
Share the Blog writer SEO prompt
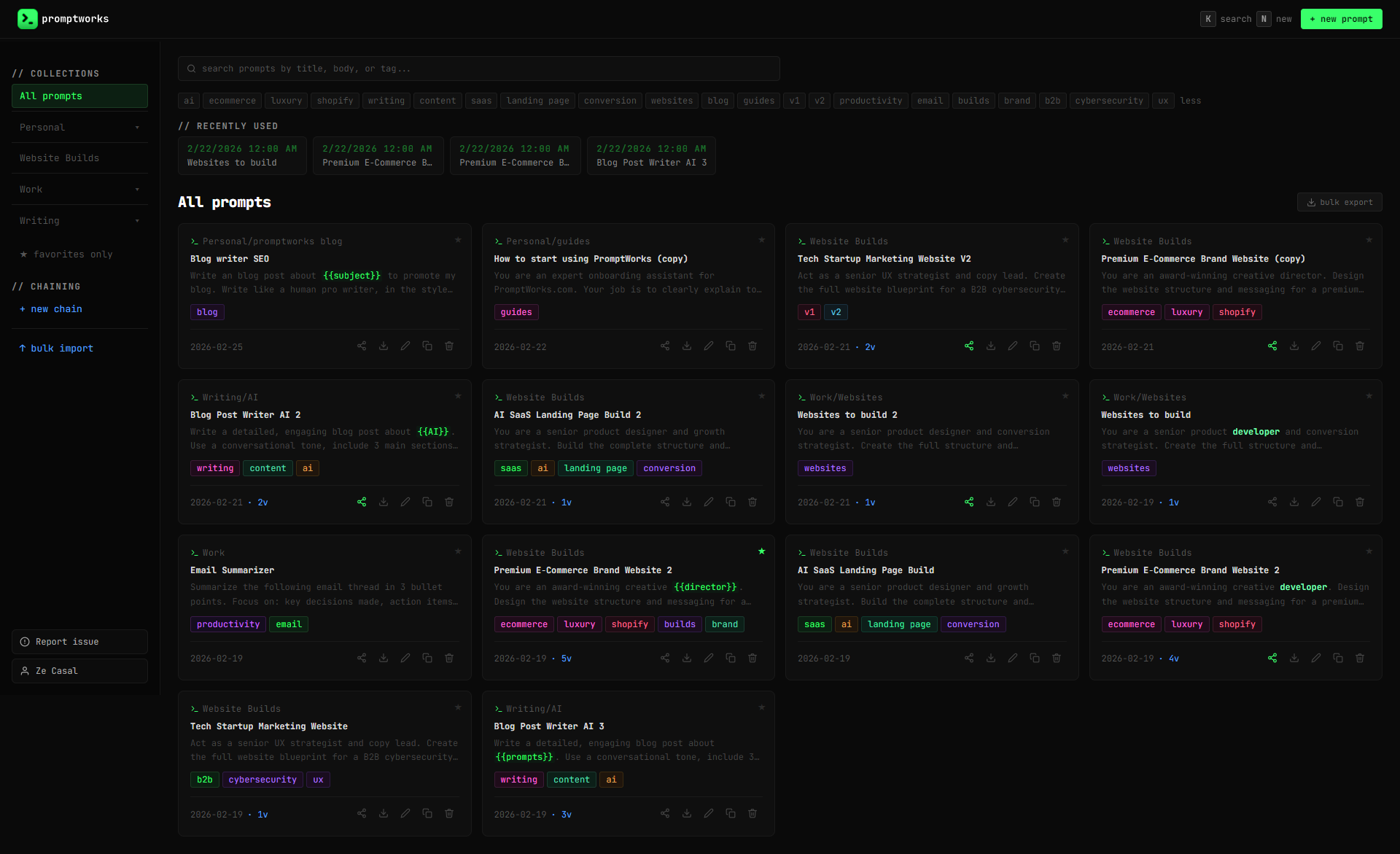click(x=362, y=346)
